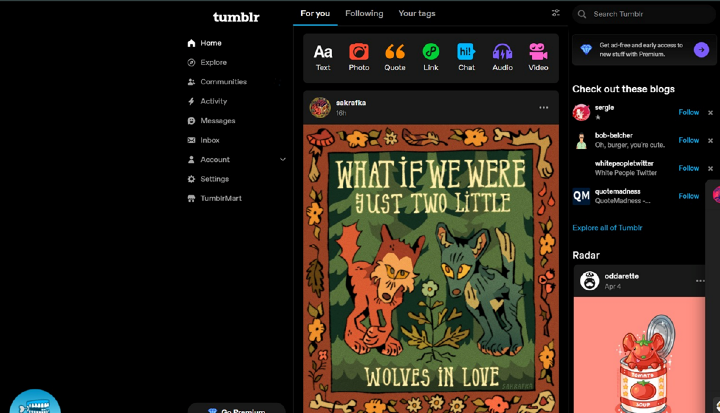Image resolution: width=720 pixels, height=413 pixels.
Task: Click the Premium arrow button
Action: click(701, 50)
